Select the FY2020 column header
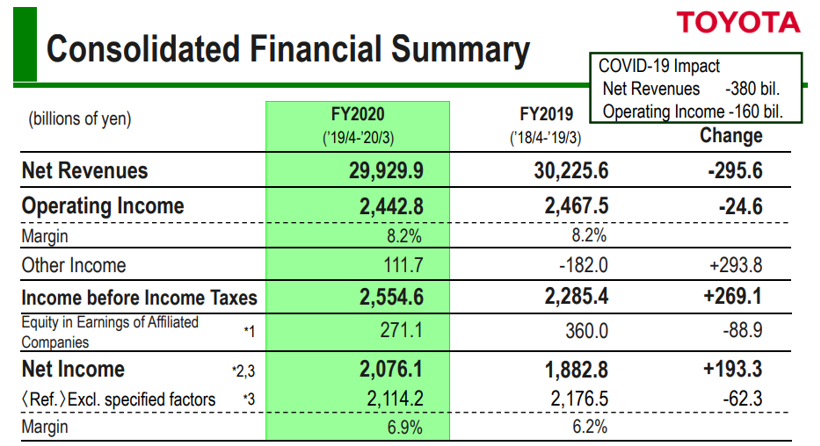Image resolution: width=820 pixels, height=446 pixels. [358, 125]
